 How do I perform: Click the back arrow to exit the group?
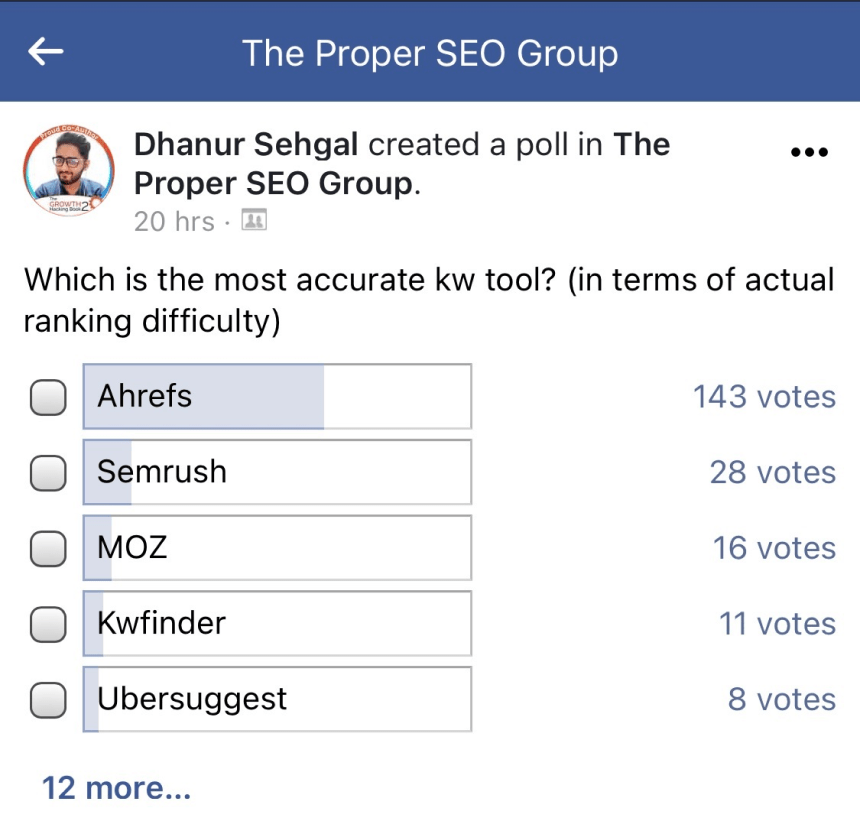(x=46, y=53)
